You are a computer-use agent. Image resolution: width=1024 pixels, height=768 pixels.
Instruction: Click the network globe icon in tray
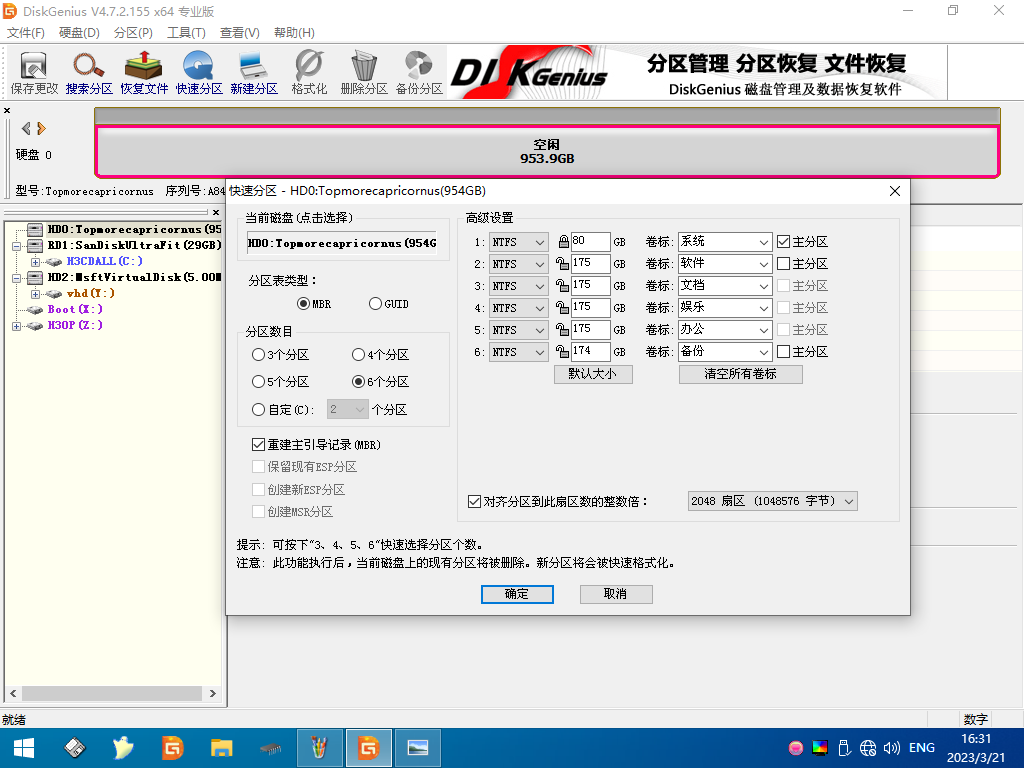[x=868, y=748]
